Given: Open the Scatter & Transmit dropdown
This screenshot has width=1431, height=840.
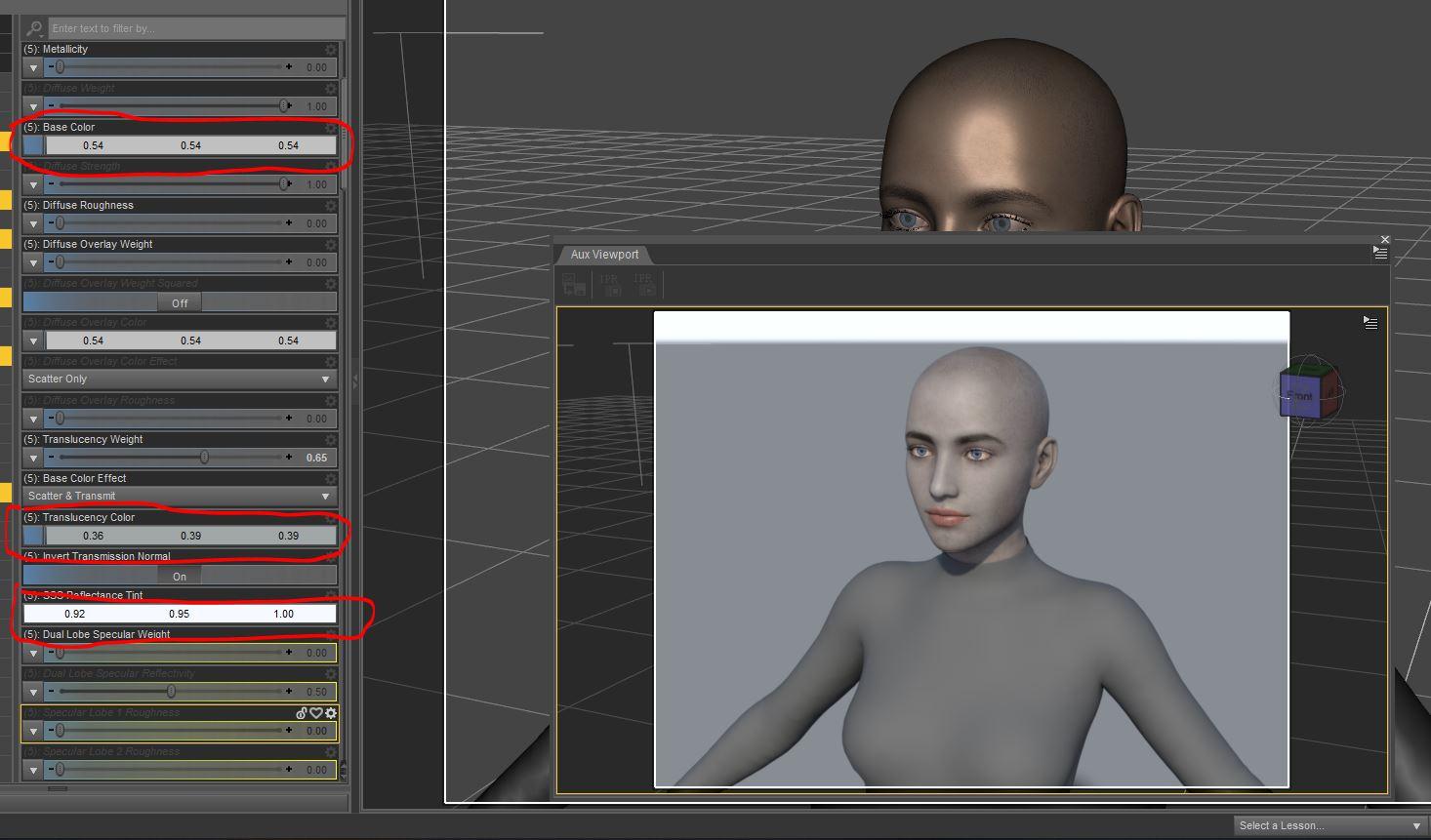Looking at the screenshot, I should point(180,496).
